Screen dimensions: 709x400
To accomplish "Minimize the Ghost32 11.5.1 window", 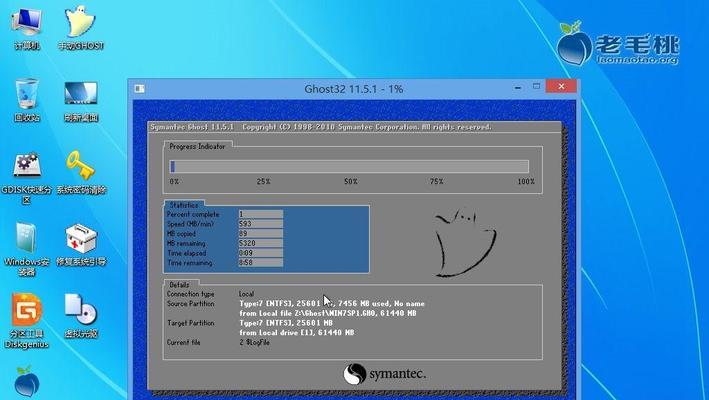I will click(518, 87).
